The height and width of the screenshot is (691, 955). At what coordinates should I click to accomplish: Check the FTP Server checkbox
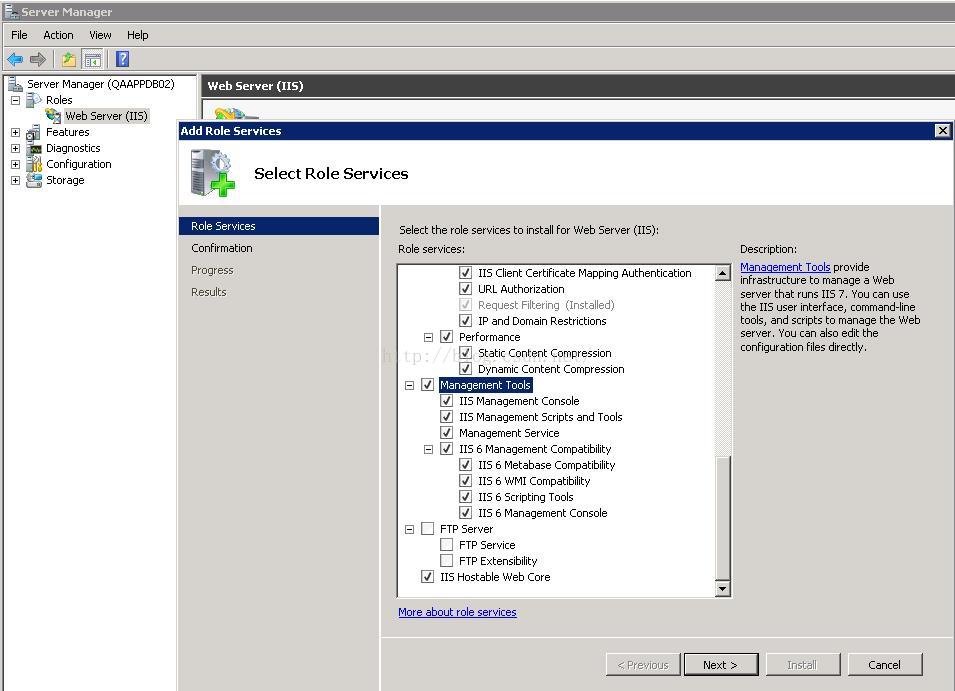(428, 528)
